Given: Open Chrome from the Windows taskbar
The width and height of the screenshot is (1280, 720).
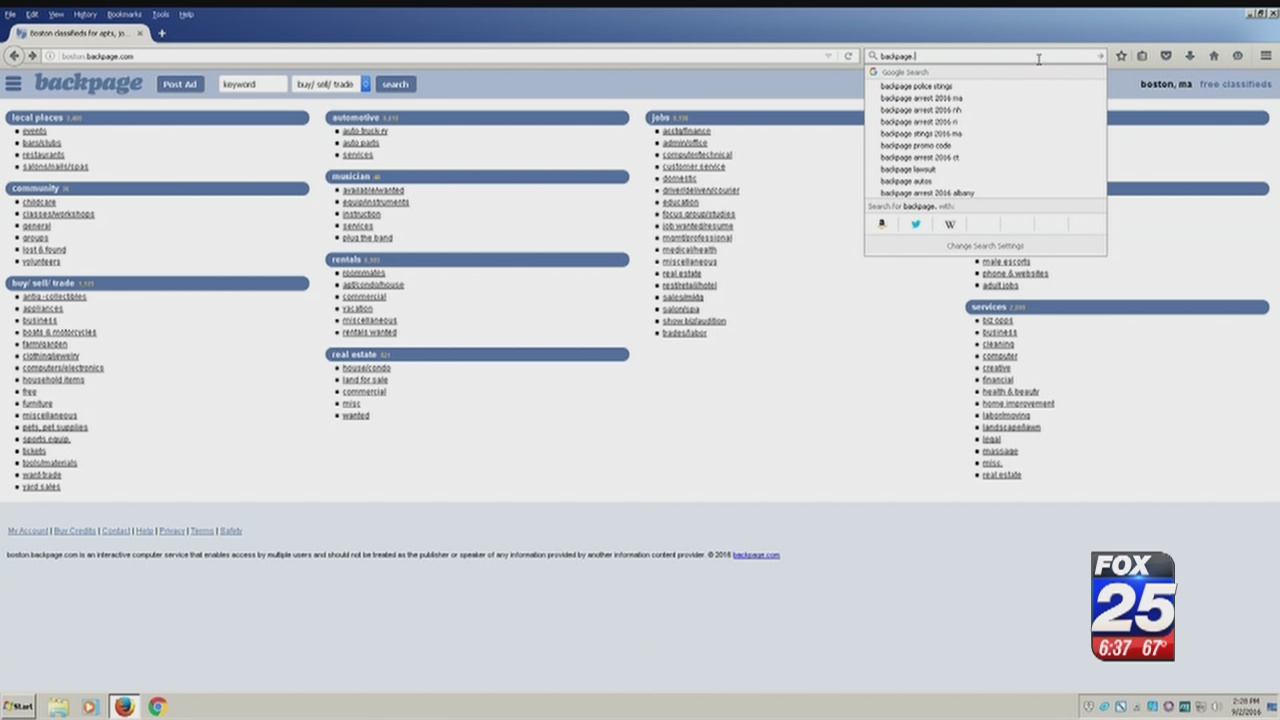Looking at the screenshot, I should click(157, 707).
